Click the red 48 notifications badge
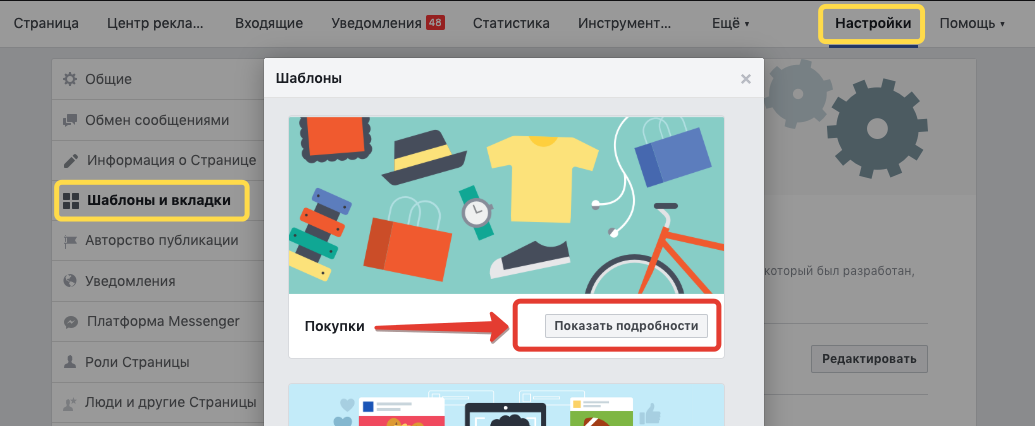 coord(435,23)
